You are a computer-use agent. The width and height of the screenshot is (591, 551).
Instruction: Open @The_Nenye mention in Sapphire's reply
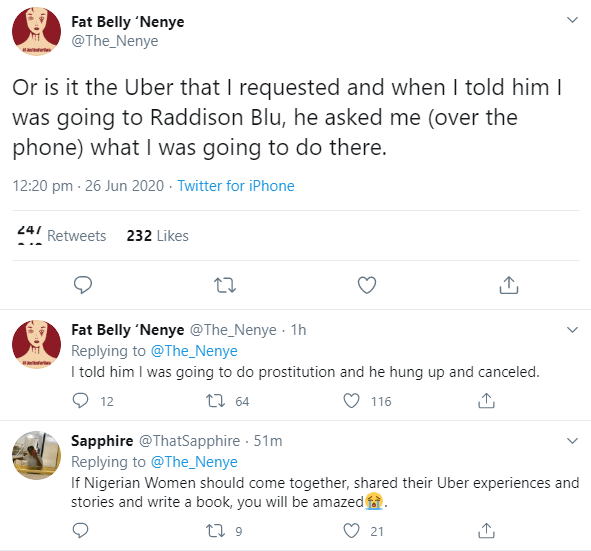pos(194,462)
